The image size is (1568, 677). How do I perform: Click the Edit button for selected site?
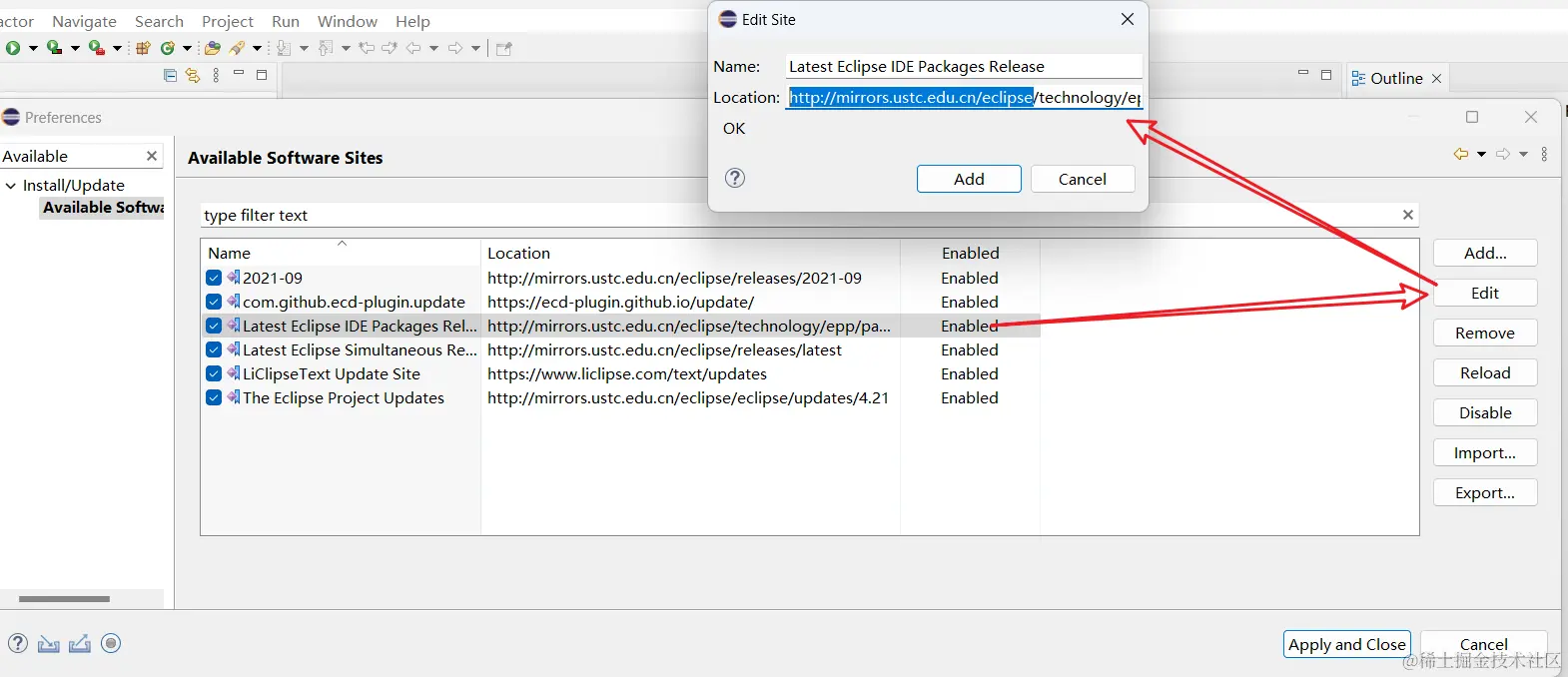tap(1485, 293)
